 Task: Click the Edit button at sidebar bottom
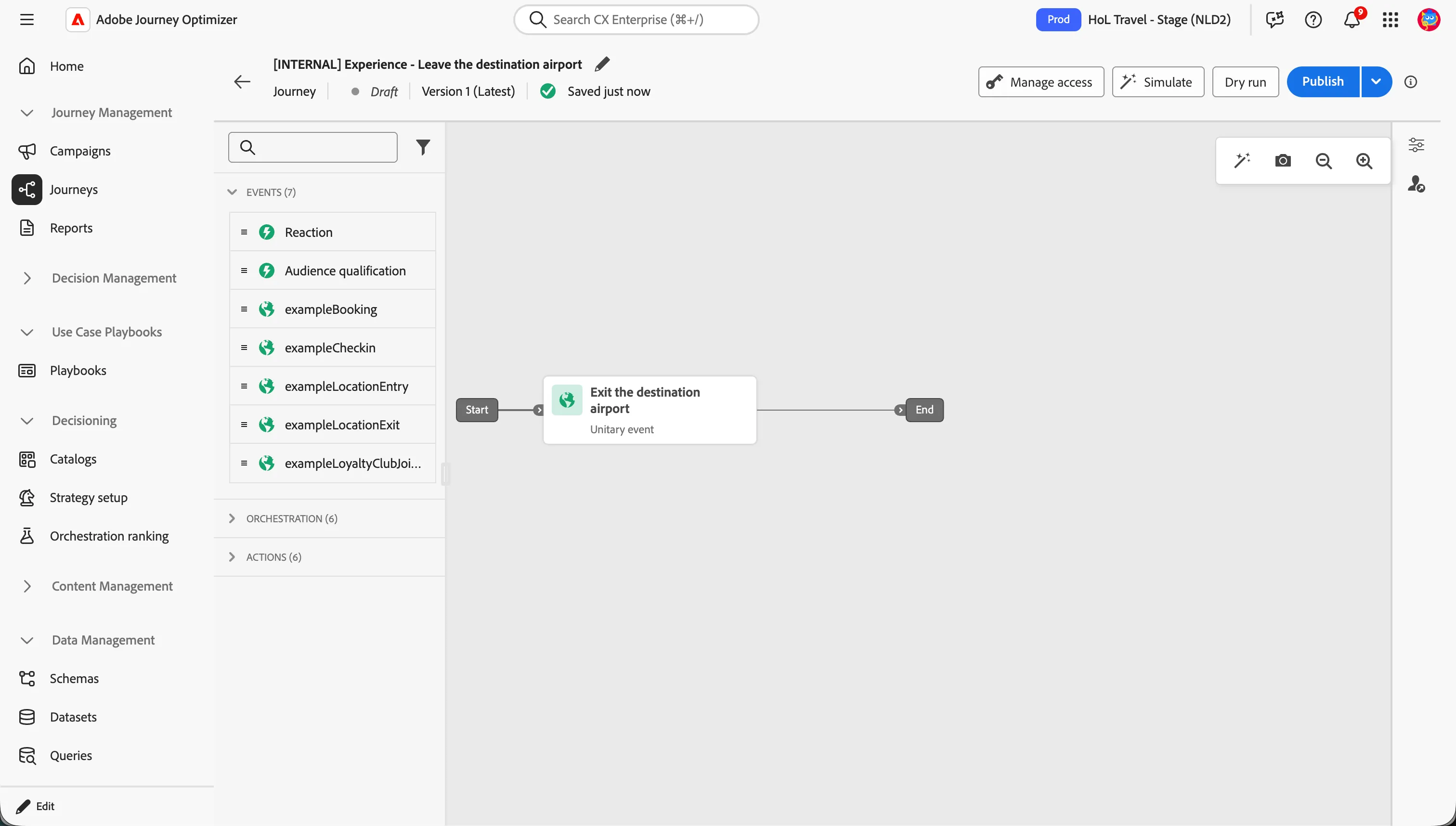point(35,806)
